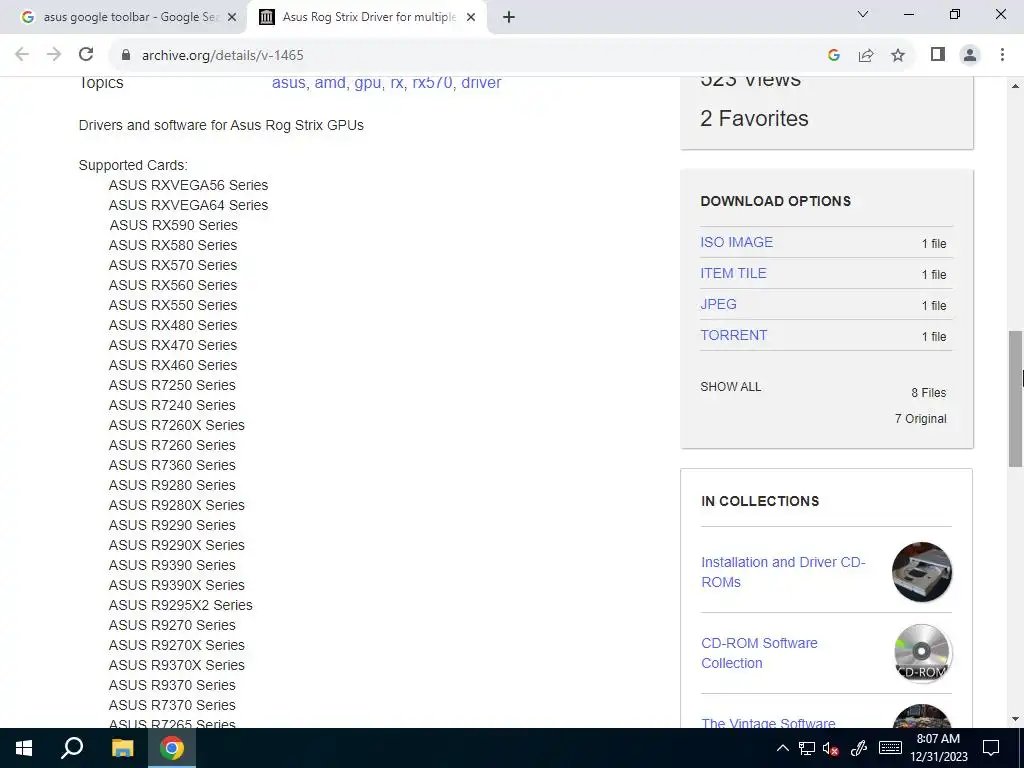Click the muted volume tray icon
The width and height of the screenshot is (1024, 768).
pyautogui.click(x=831, y=748)
